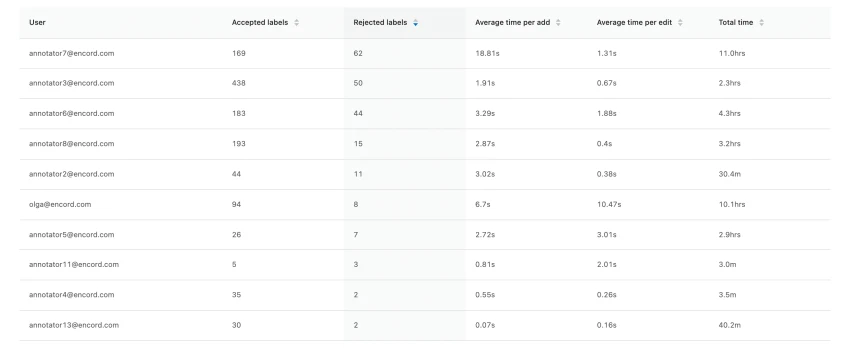Select user annotator3@encord.com

[72, 83]
